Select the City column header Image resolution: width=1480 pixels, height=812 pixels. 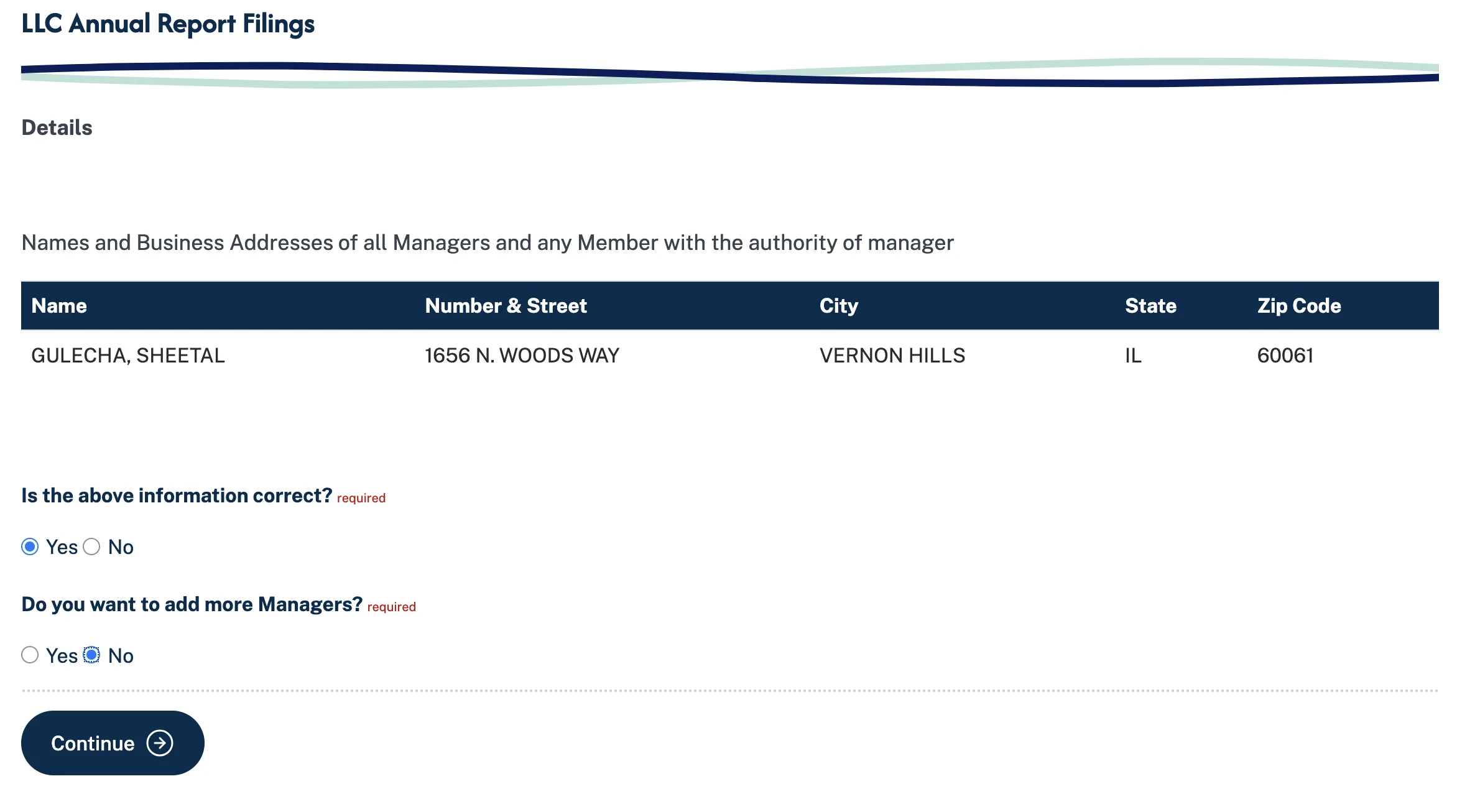pos(838,305)
